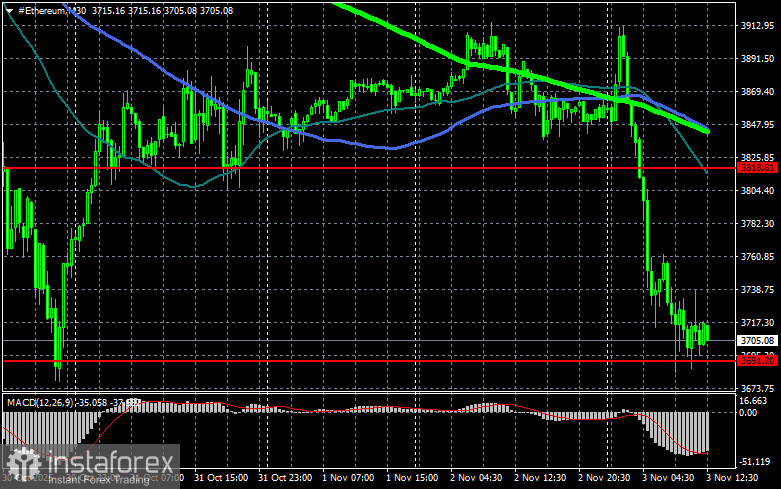Select the red 3818.81 price level label
781x489 pixels.
click(757, 168)
